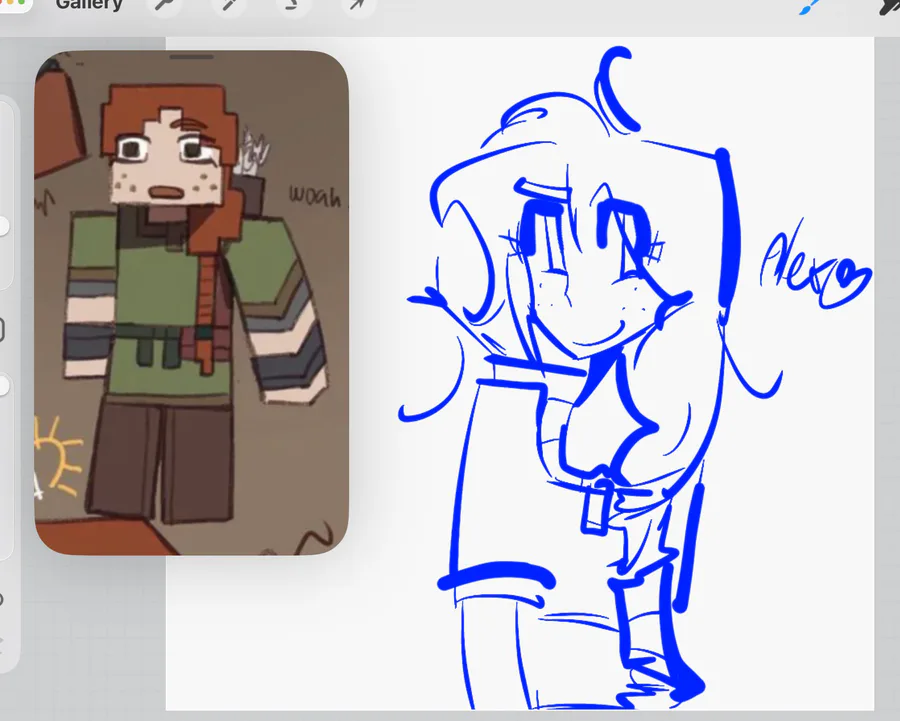Grab the Reference window top handle bar
Screen dimensions: 900x721
192,57
